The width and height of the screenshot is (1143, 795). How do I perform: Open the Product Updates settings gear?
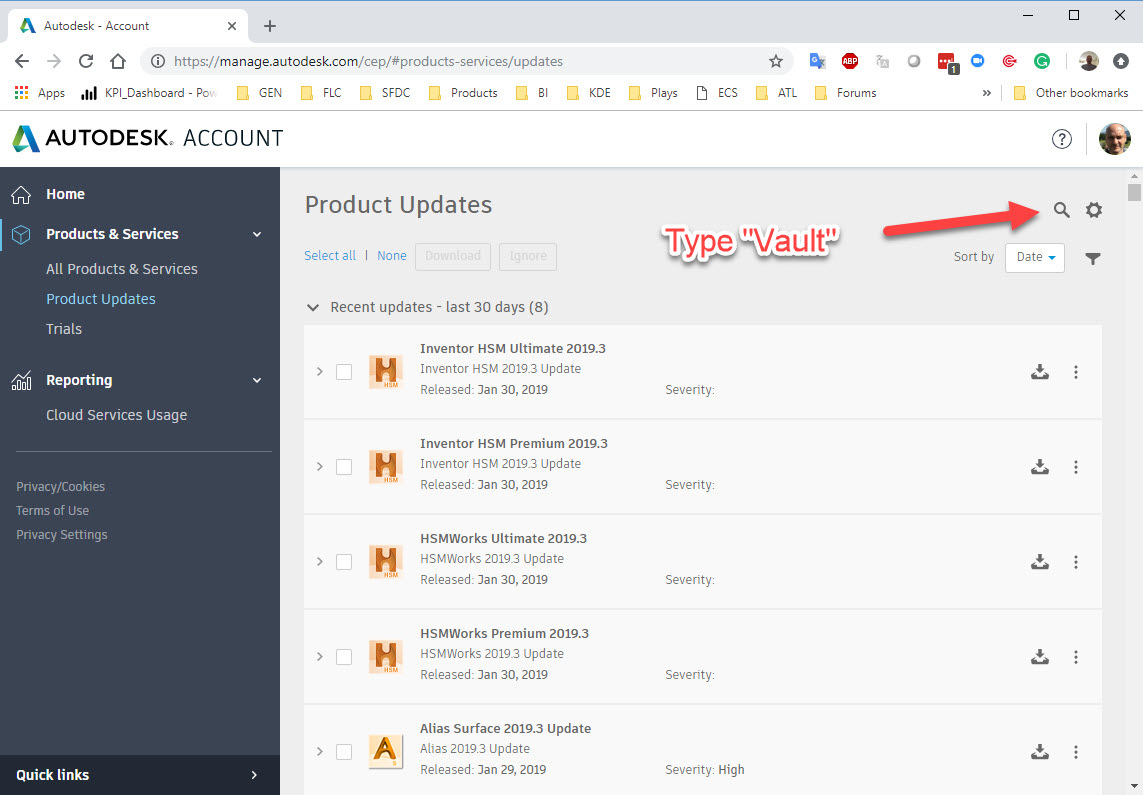pos(1093,210)
